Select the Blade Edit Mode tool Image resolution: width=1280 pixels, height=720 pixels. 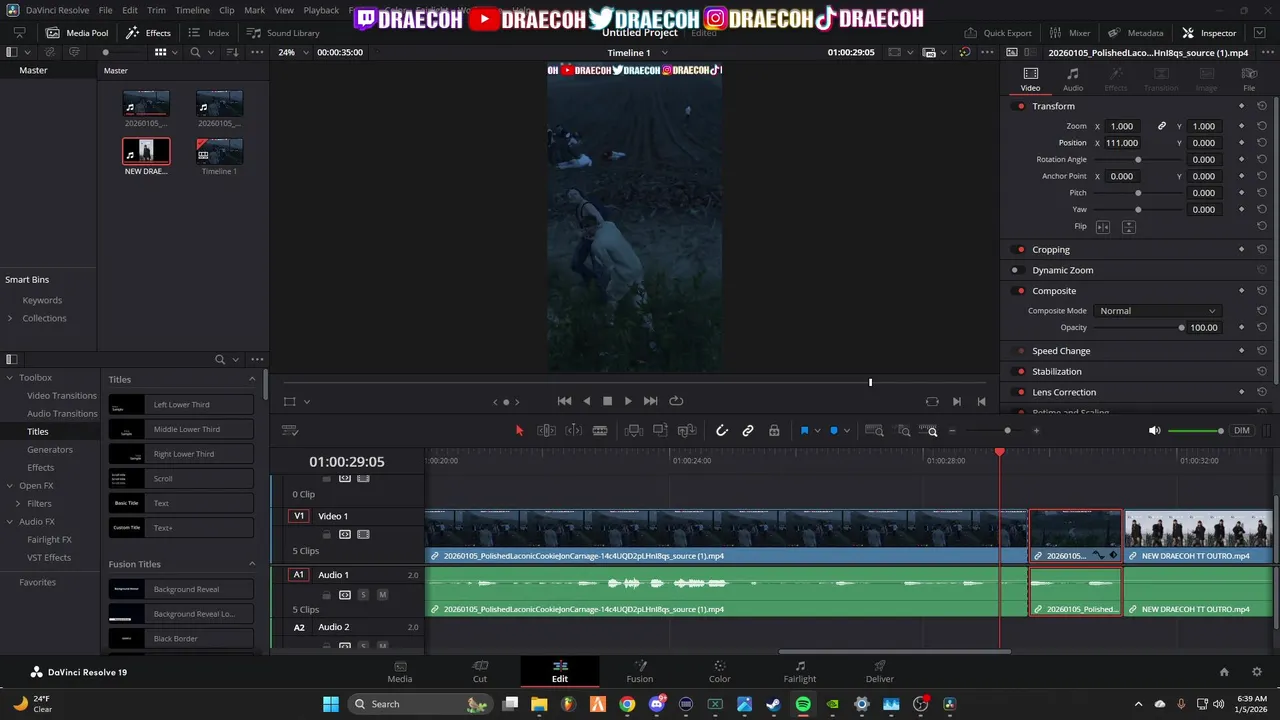point(600,431)
